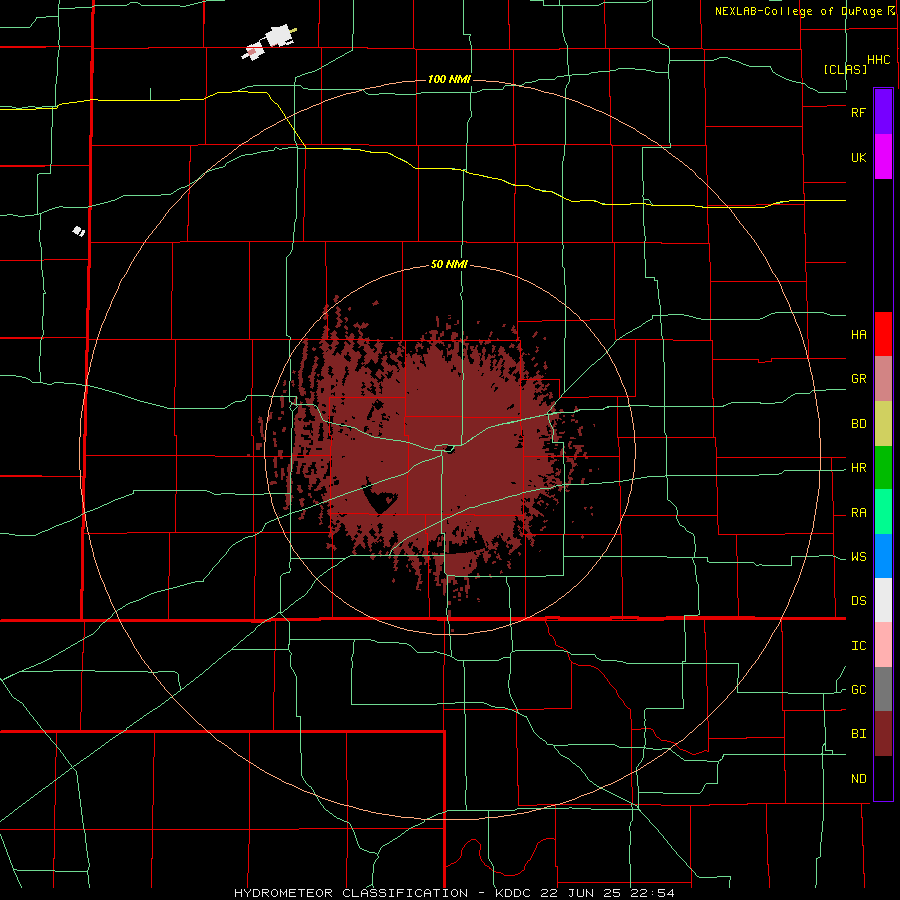This screenshot has width=900, height=900.
Task: Click the "KDDC" radar site identifier
Action: click(x=515, y=893)
